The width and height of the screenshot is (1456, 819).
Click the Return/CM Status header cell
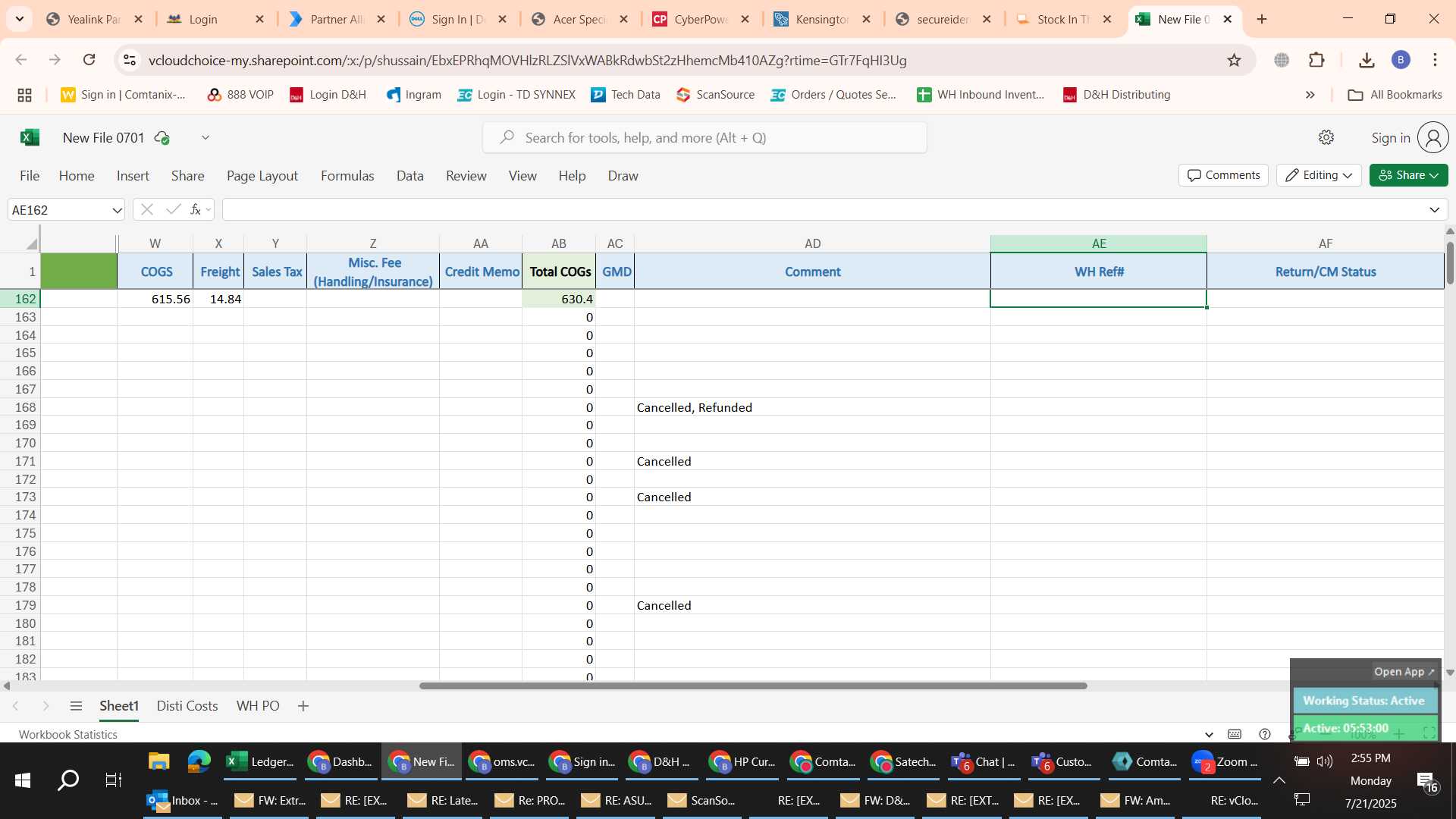[x=1325, y=271]
